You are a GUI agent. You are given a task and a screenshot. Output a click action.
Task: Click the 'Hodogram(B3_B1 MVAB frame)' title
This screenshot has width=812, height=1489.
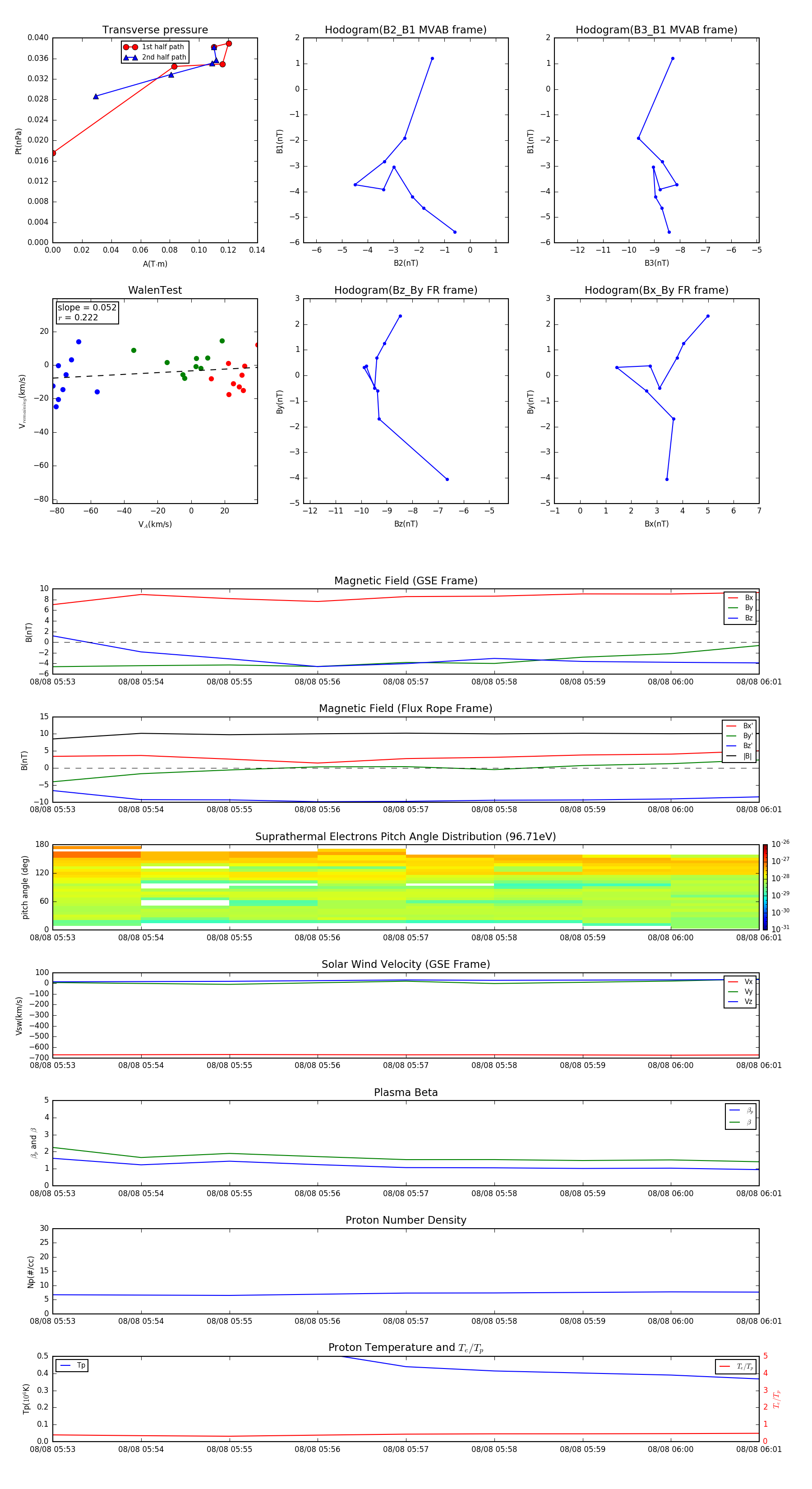[656, 30]
